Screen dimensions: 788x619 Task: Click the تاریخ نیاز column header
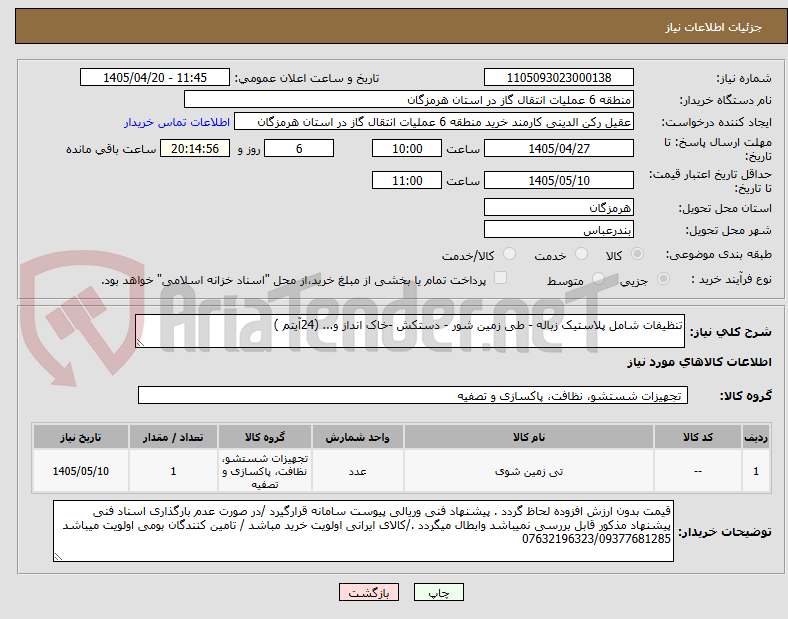81,437
